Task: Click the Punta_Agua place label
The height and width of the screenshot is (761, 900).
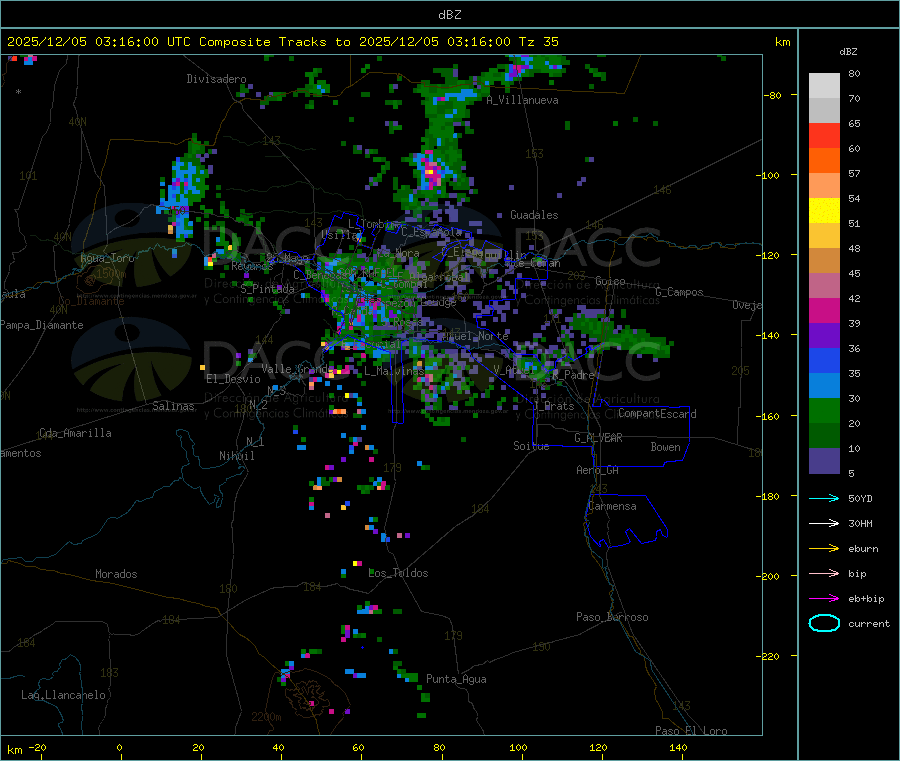Action: [x=456, y=680]
